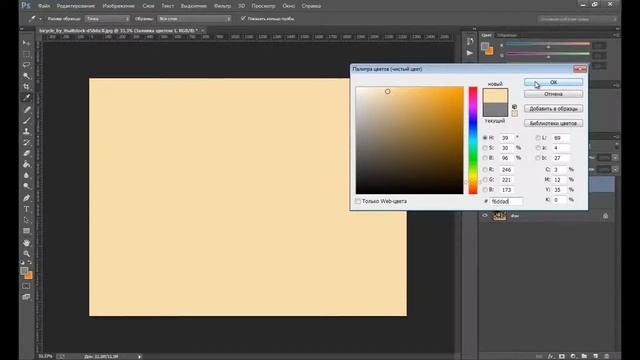Open the sample layers dropdown (Все слои)

194,19
